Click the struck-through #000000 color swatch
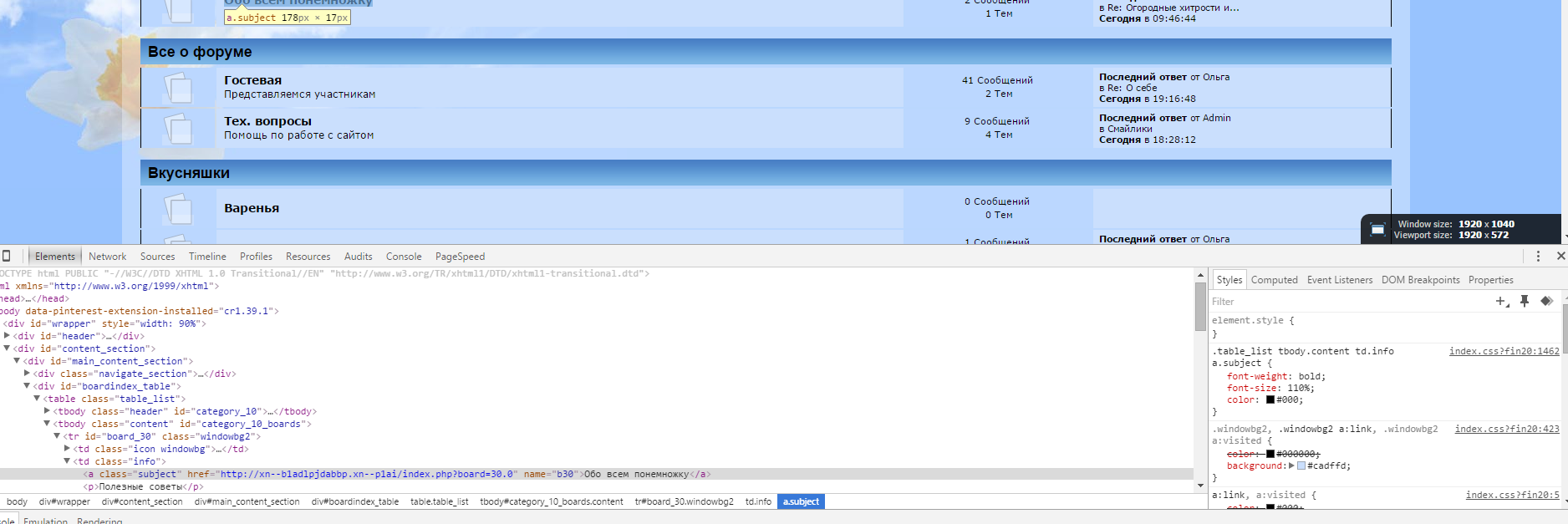The width and height of the screenshot is (1568, 524). 1270,454
